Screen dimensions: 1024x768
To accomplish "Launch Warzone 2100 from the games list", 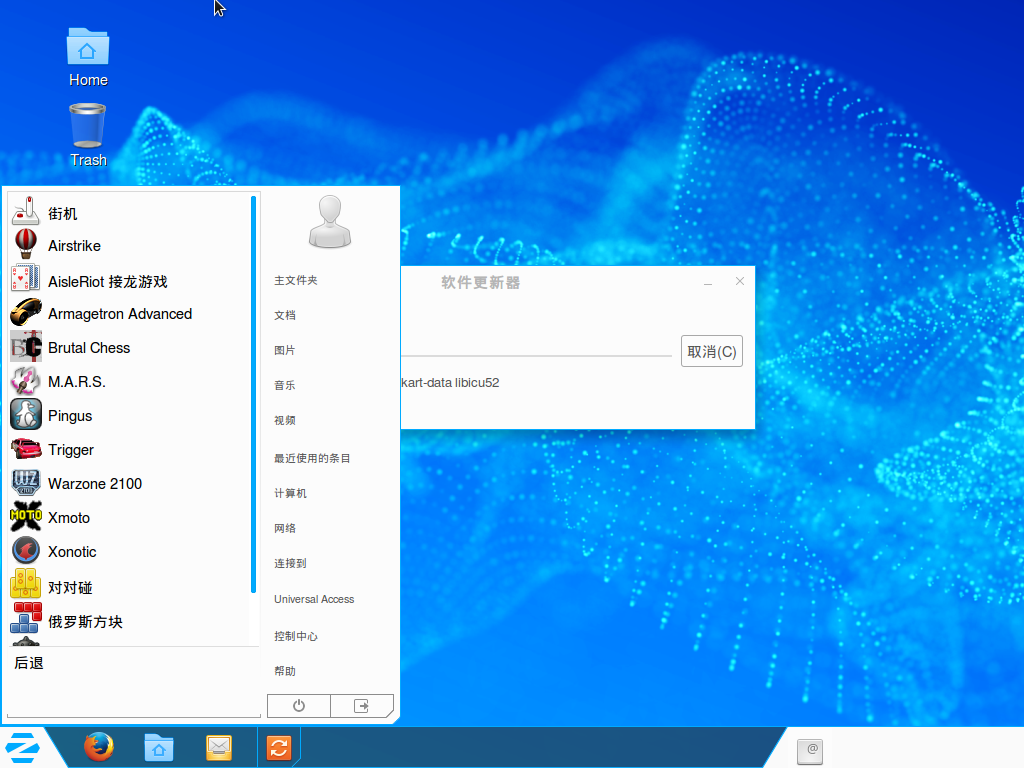I will pyautogui.click(x=96, y=483).
